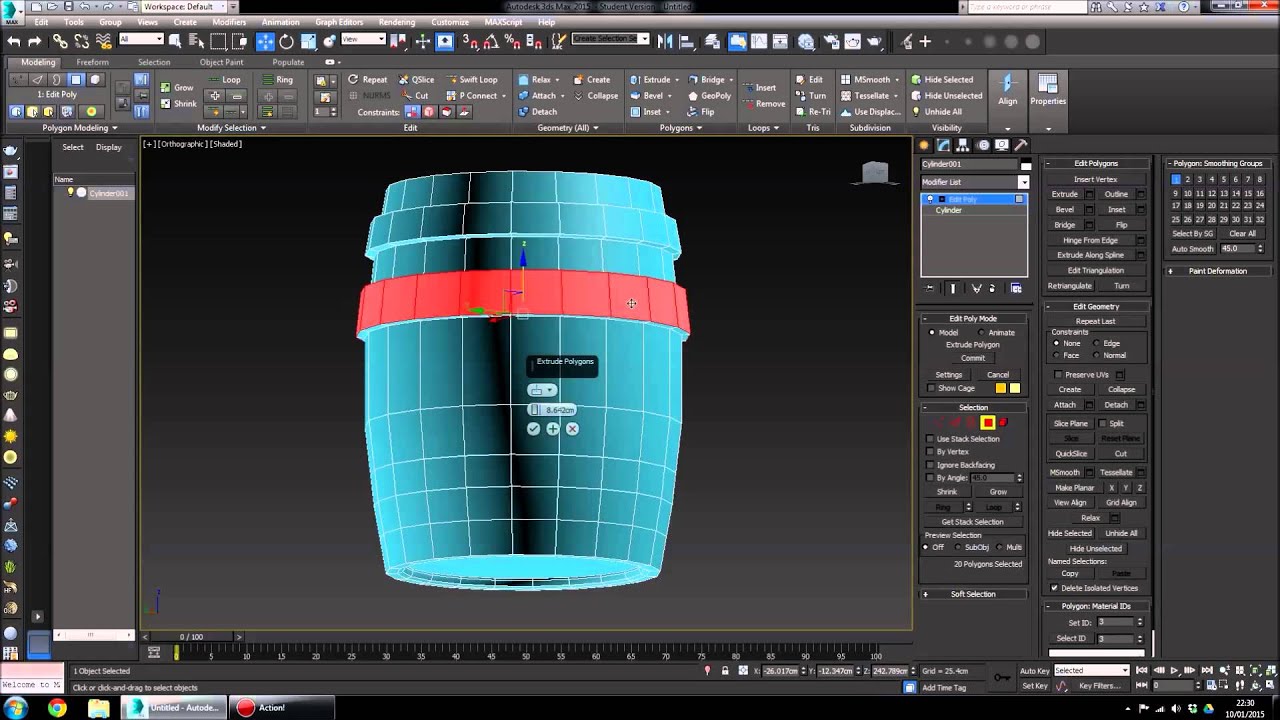Click the Undo arrow icon

(13, 41)
